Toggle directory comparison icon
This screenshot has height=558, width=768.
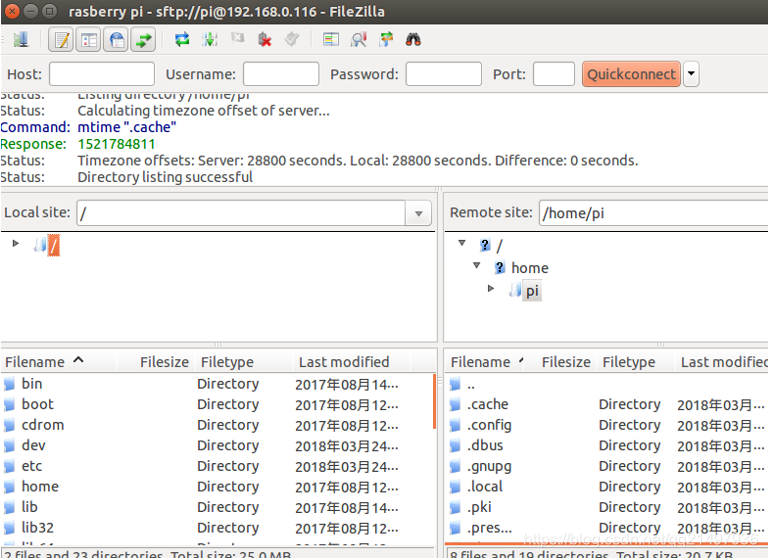click(359, 39)
